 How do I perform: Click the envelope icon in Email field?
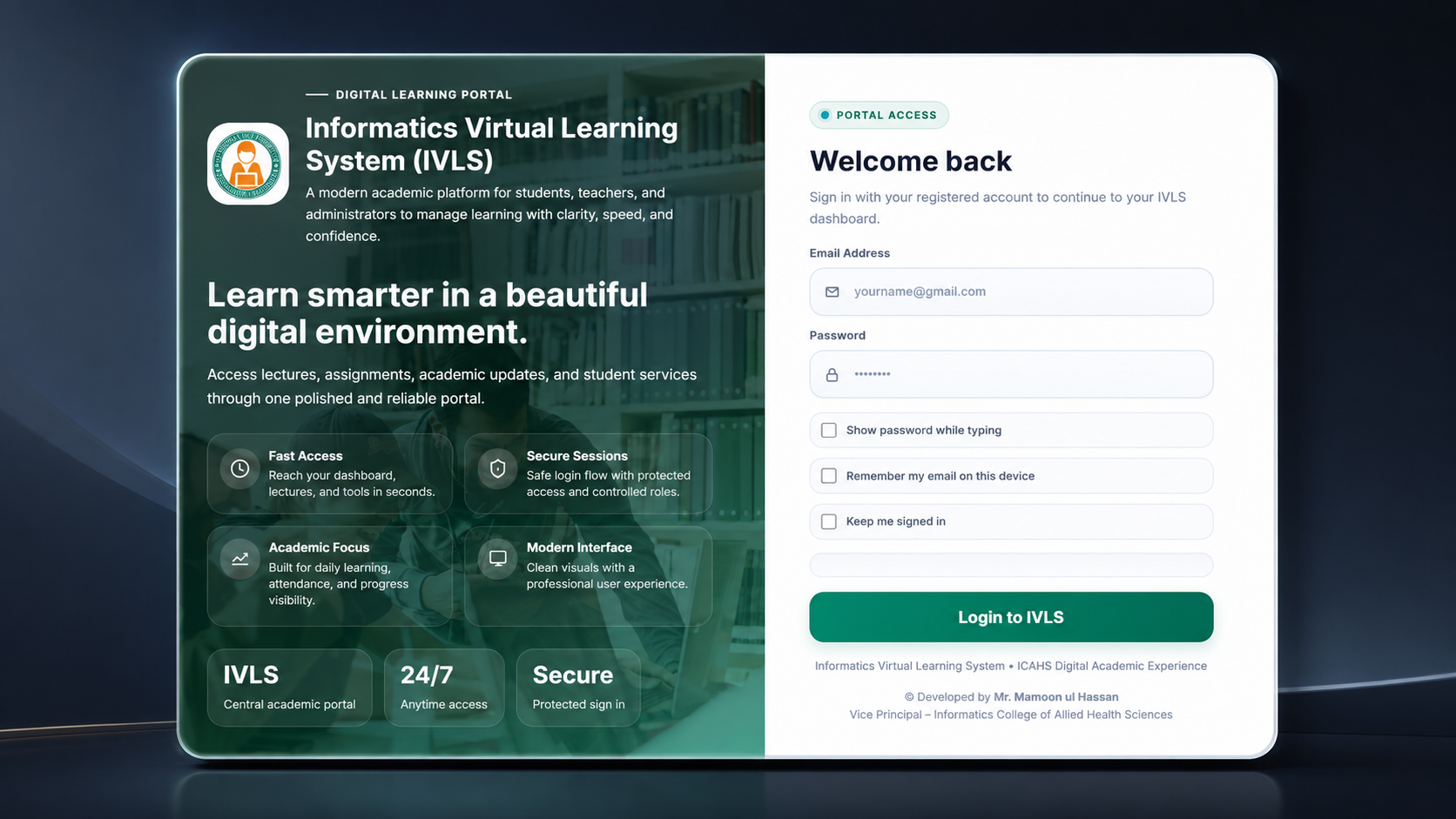pyautogui.click(x=832, y=292)
